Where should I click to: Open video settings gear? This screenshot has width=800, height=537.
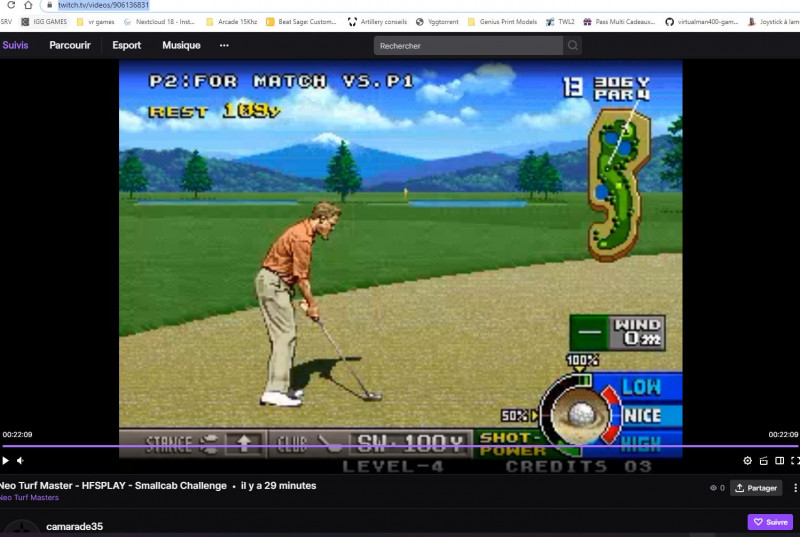(x=747, y=461)
